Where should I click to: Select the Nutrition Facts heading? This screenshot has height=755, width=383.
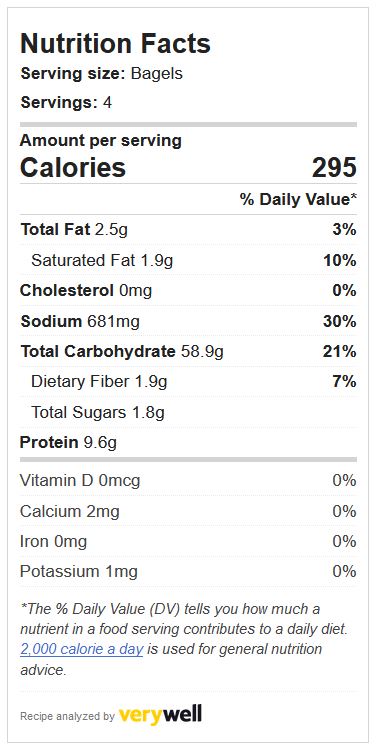pos(115,43)
